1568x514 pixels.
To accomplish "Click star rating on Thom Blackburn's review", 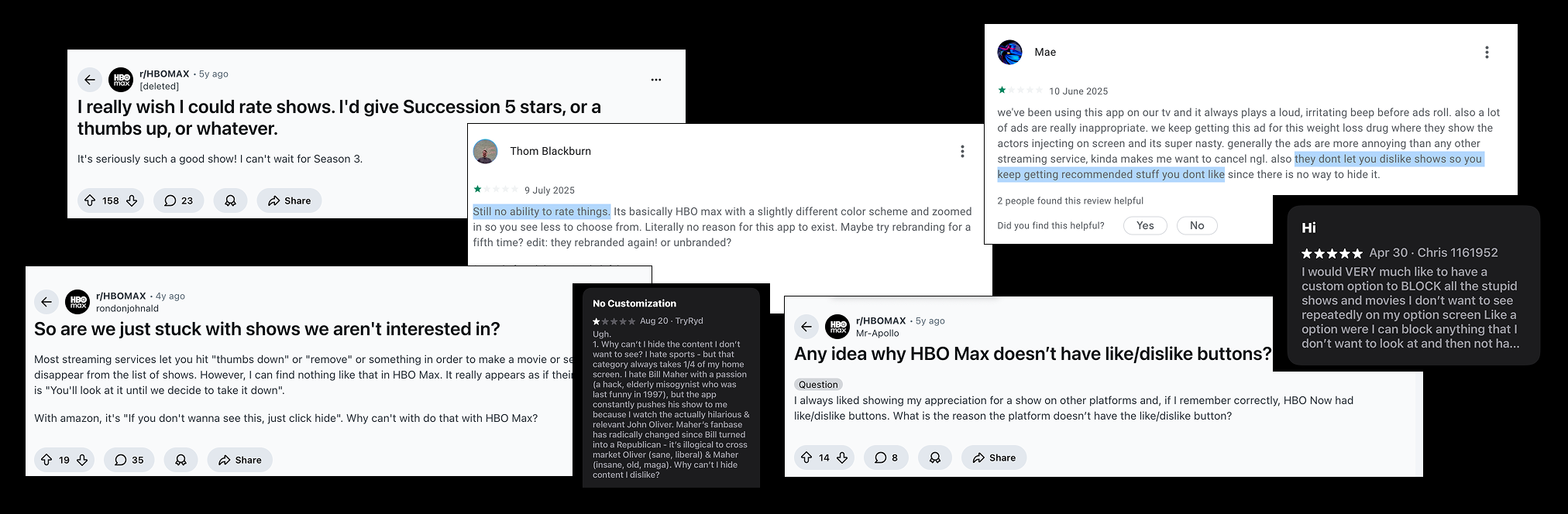I will tap(496, 190).
